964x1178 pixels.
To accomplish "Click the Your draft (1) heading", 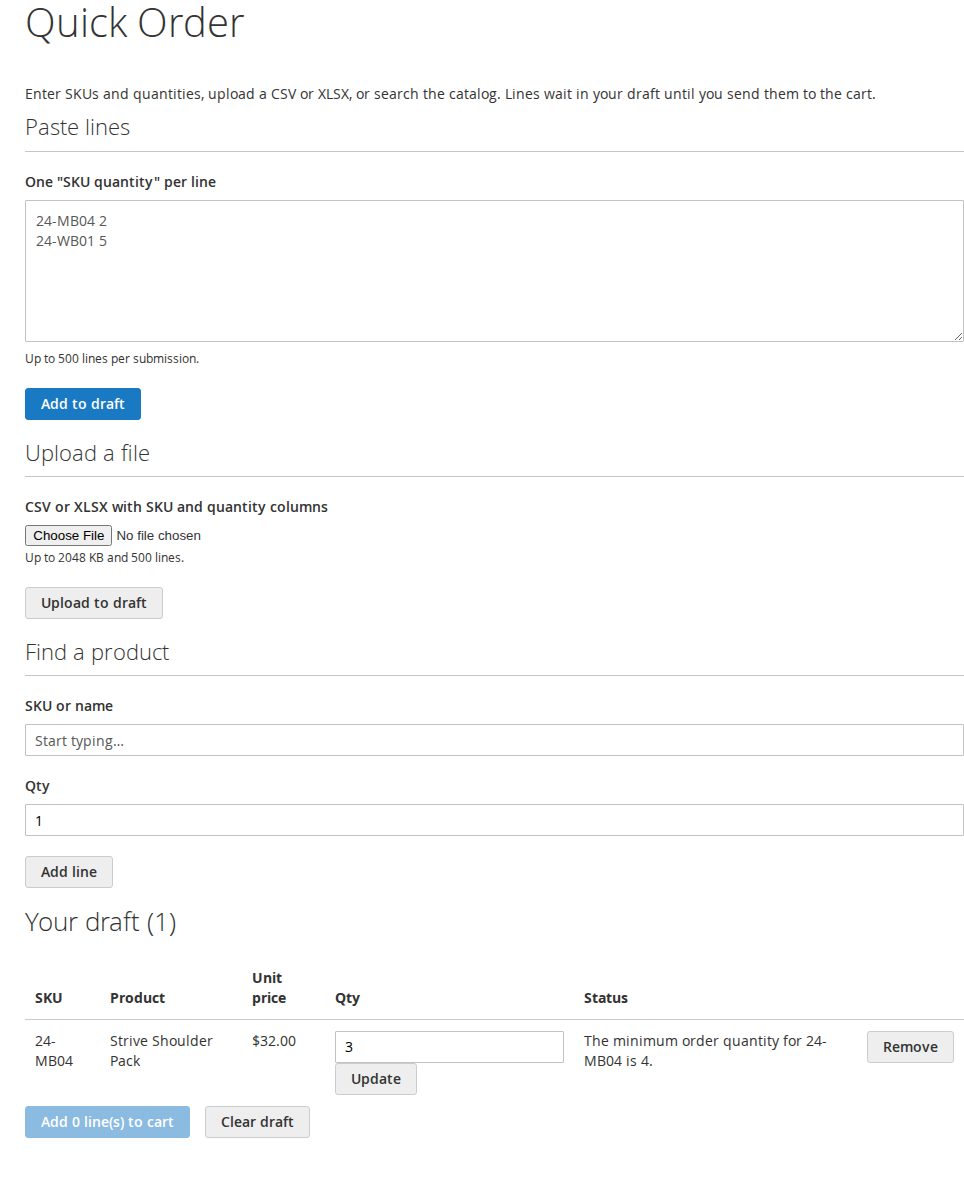I will pos(101,922).
